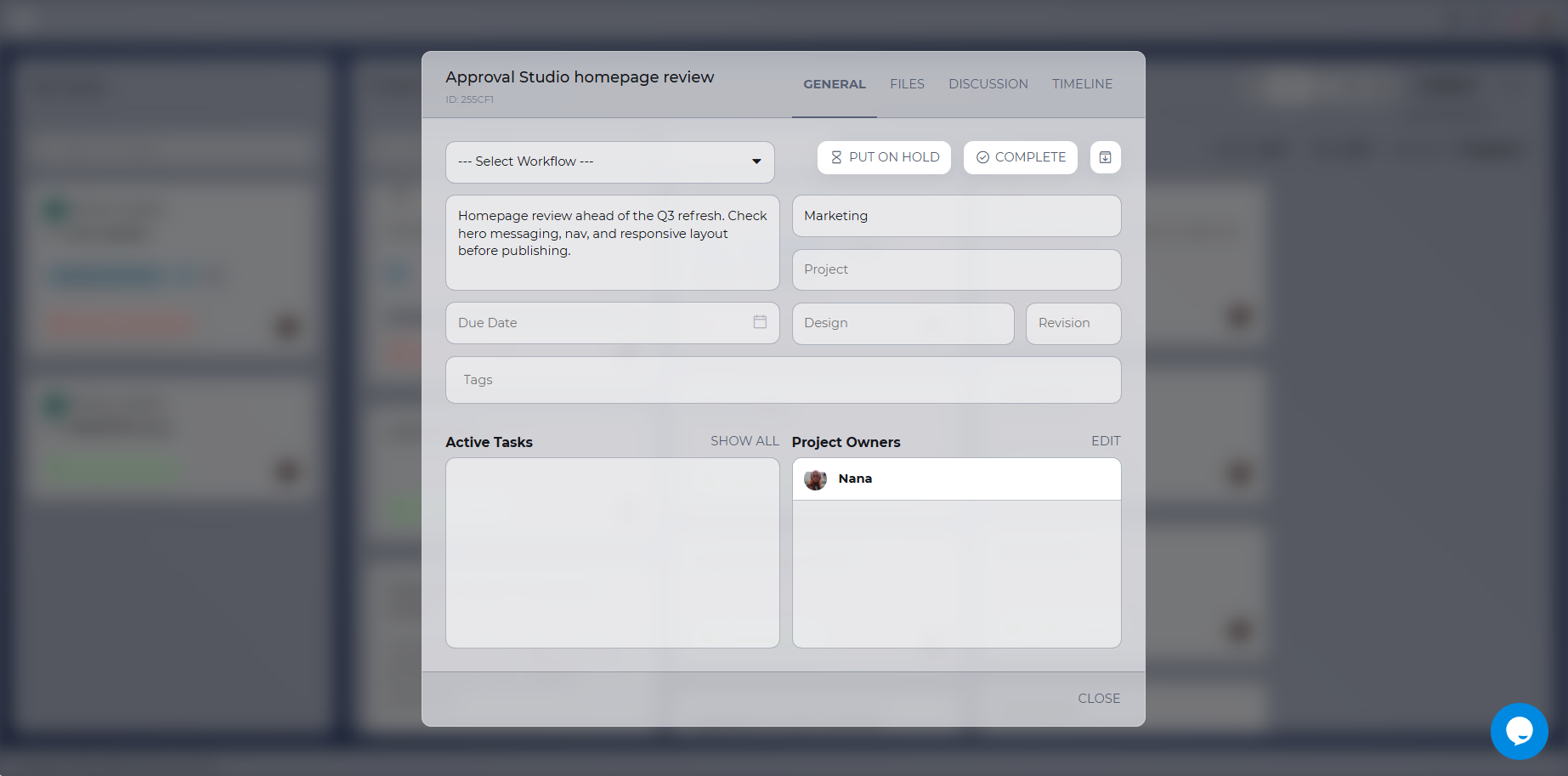Screen dimensions: 1568x776
Task: Click the checkmark icon on COMPLETE
Action: click(x=982, y=157)
